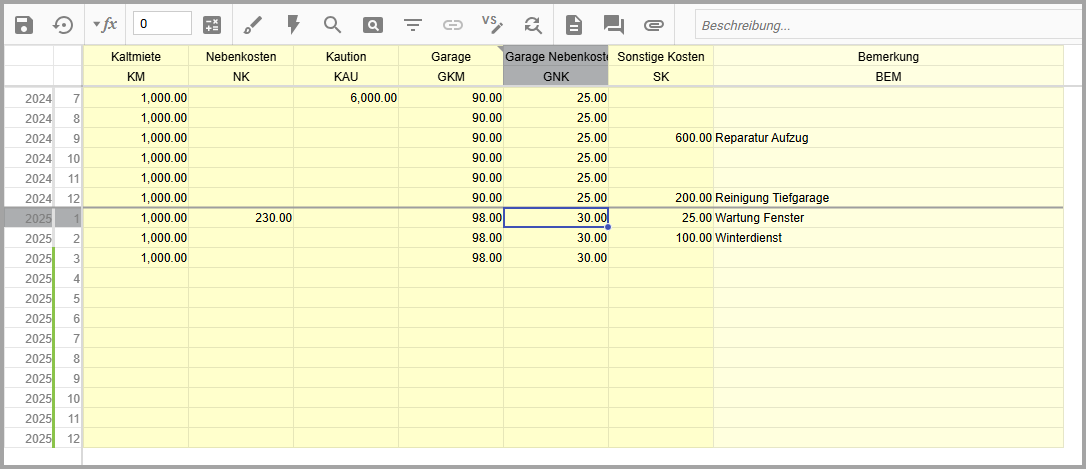Select row header 2025 month 1
1086x469 pixels.
40,218
